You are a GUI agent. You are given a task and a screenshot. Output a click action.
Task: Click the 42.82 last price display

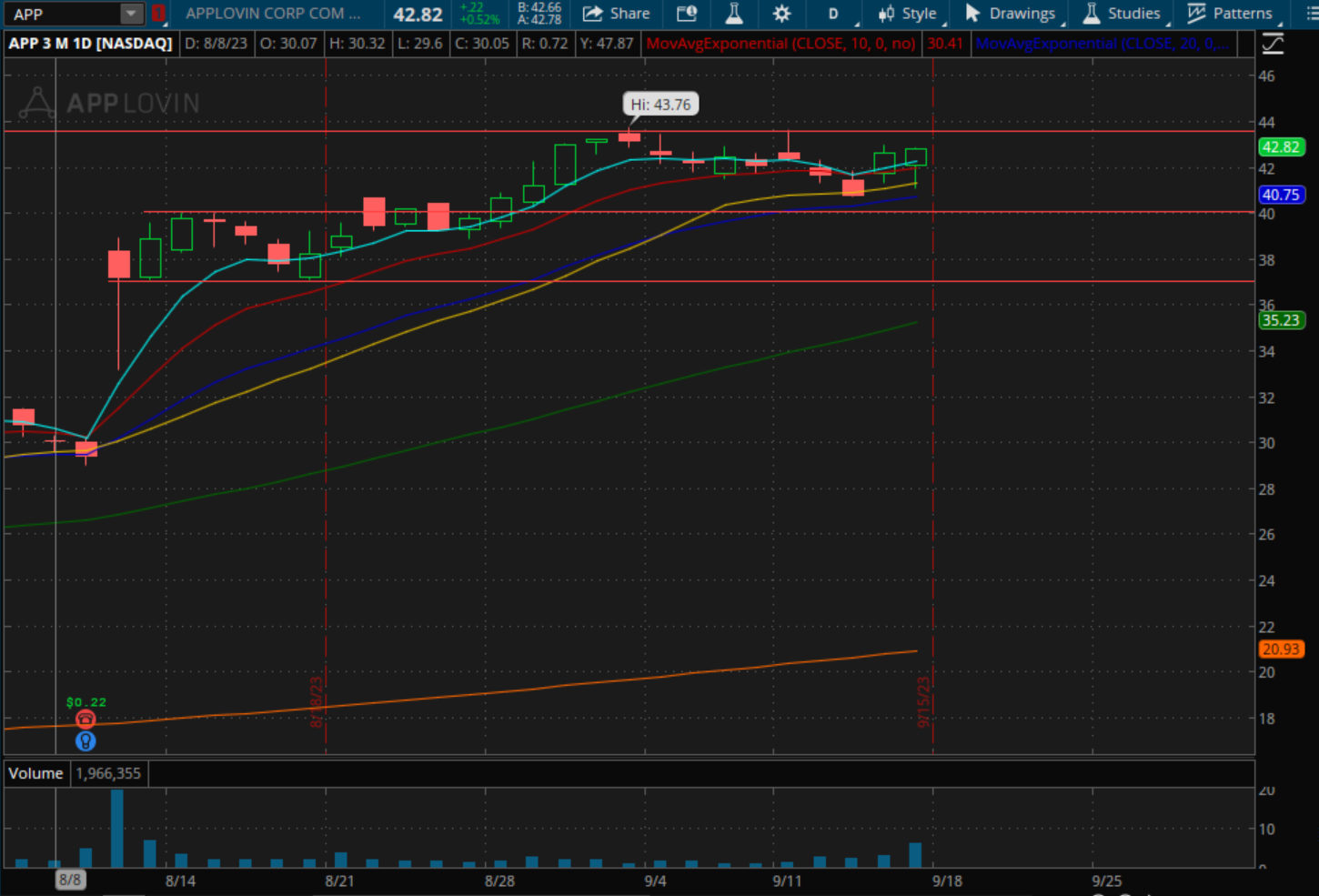click(x=418, y=15)
